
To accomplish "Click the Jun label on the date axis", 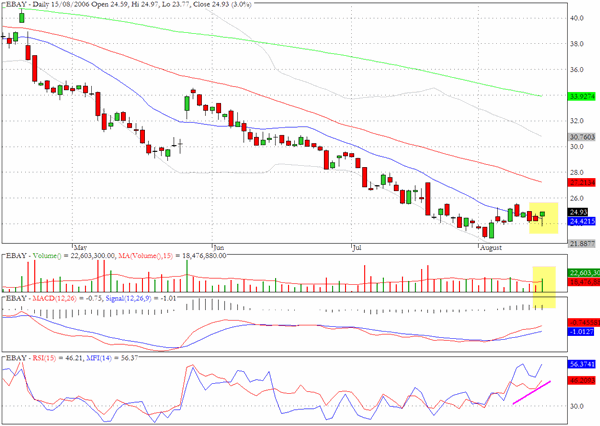I will (218, 248).
